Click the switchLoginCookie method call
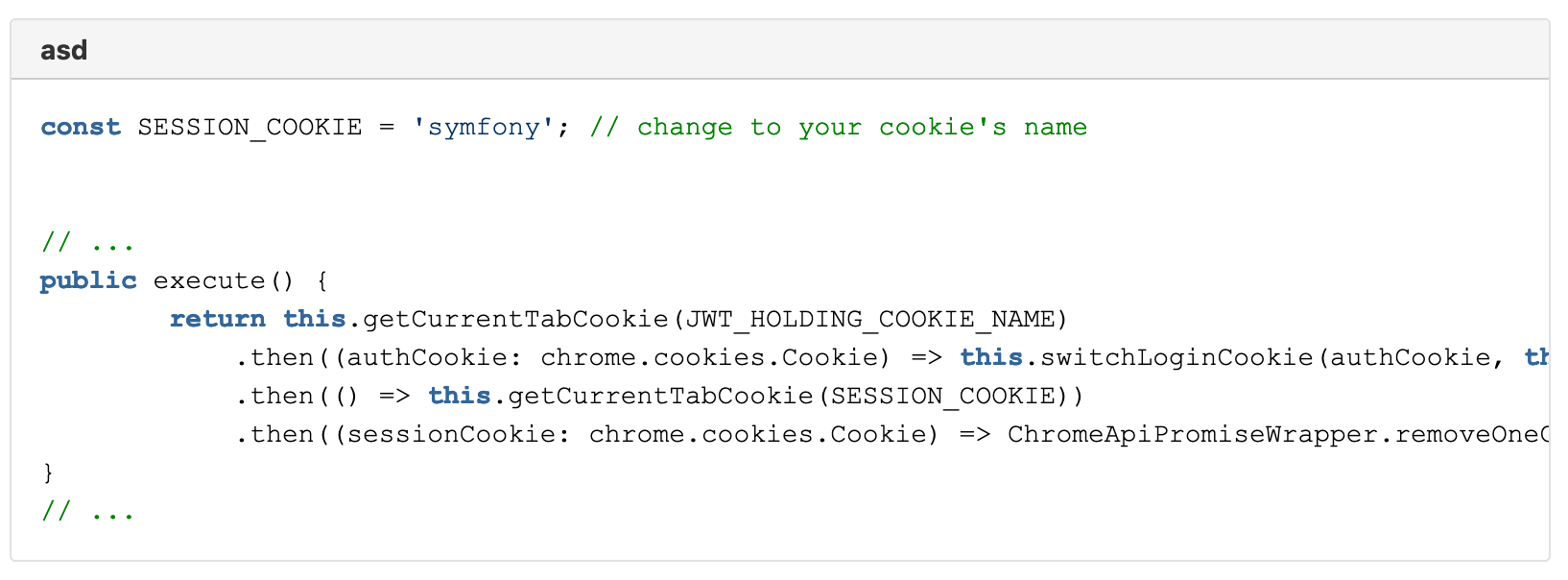The width and height of the screenshot is (1568, 580). (1176, 357)
